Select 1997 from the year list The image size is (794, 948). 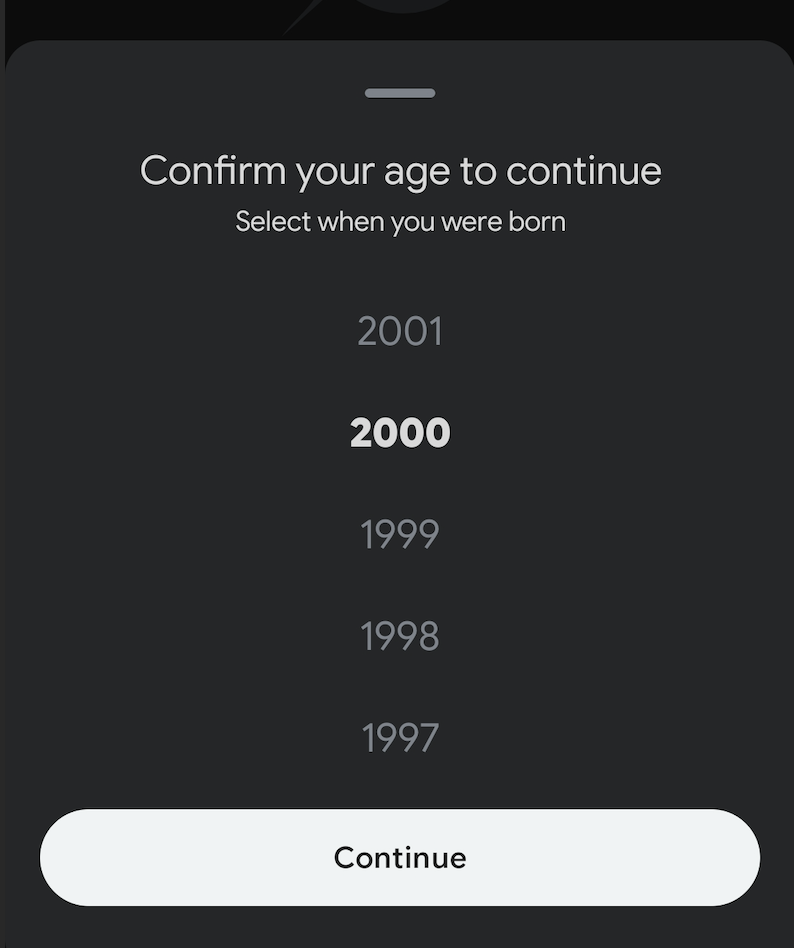[400, 738]
